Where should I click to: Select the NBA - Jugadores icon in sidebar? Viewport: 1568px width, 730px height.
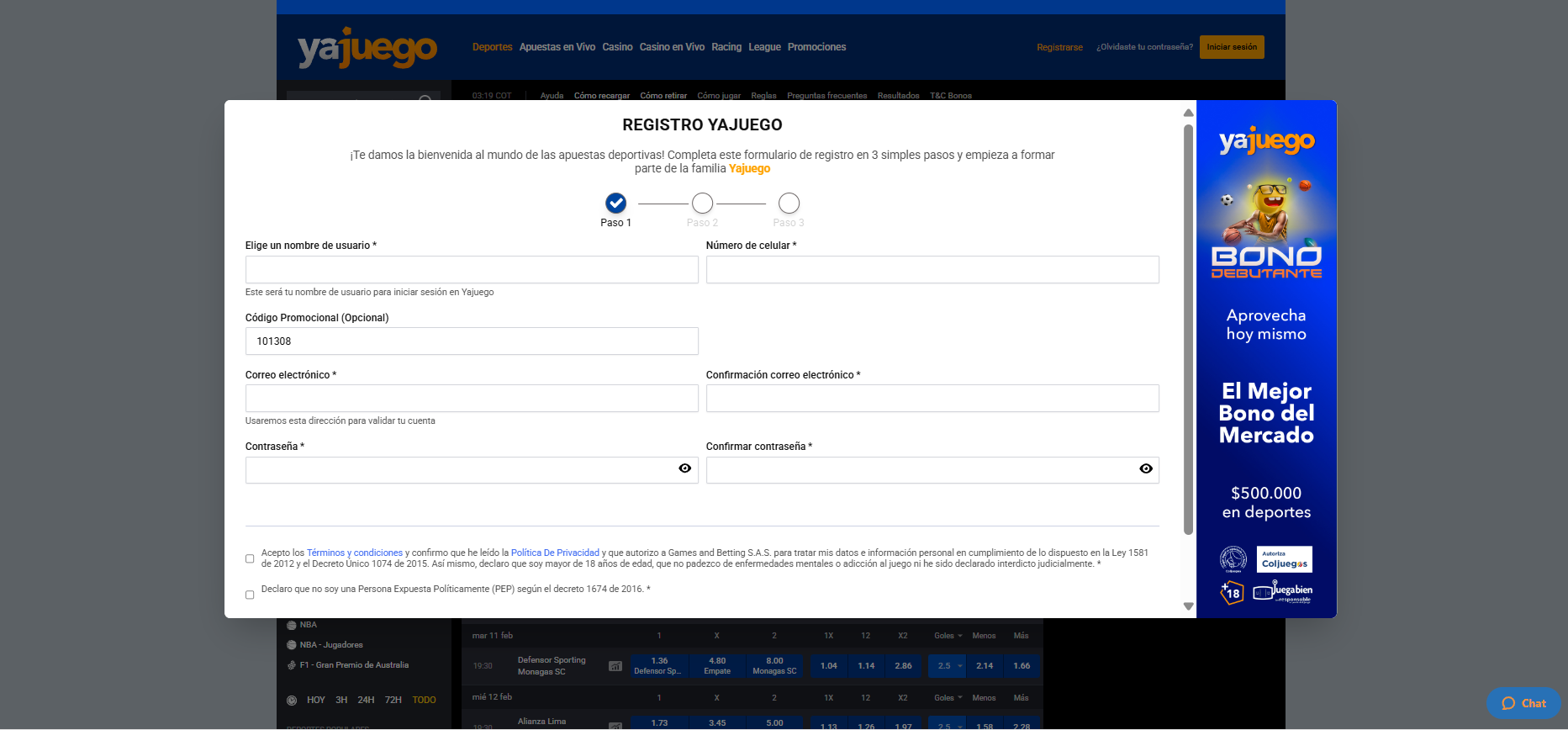point(292,645)
